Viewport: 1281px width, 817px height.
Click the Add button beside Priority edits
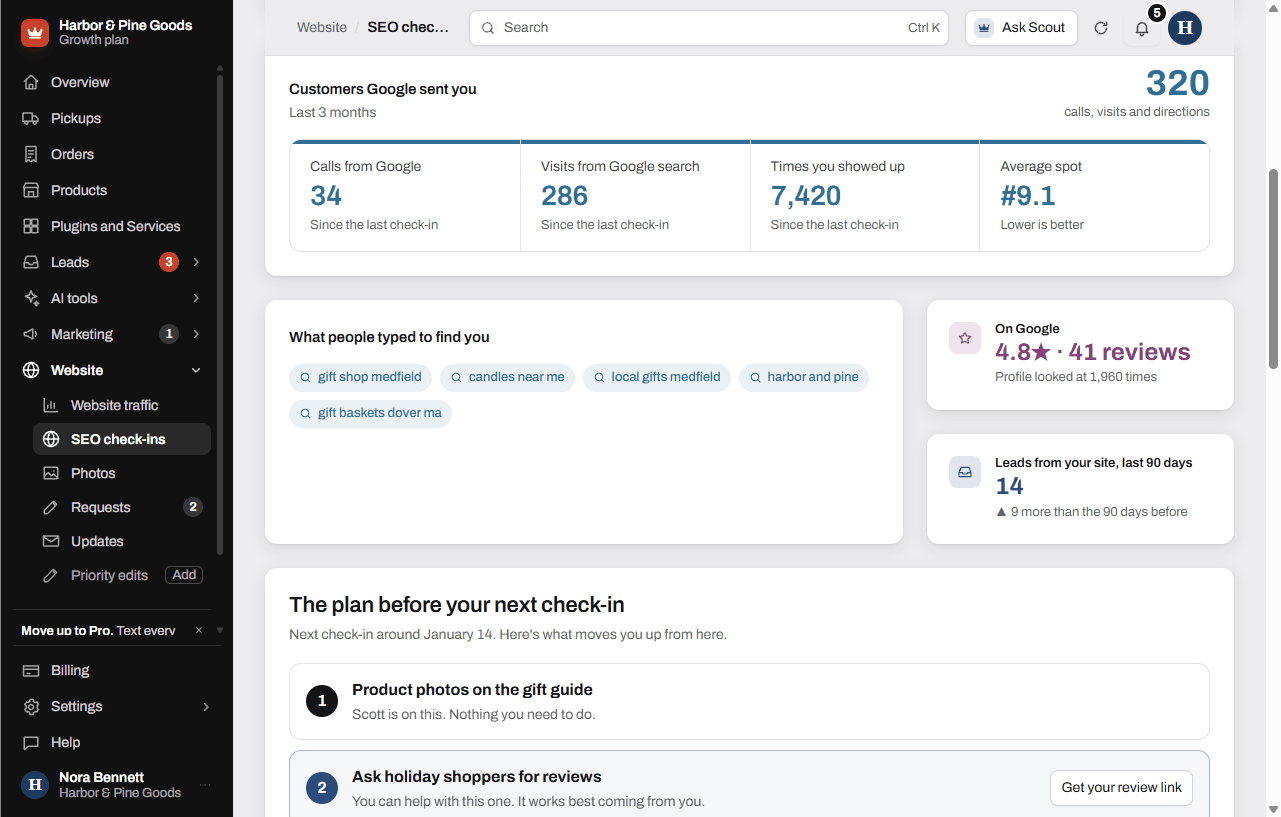pyautogui.click(x=184, y=575)
